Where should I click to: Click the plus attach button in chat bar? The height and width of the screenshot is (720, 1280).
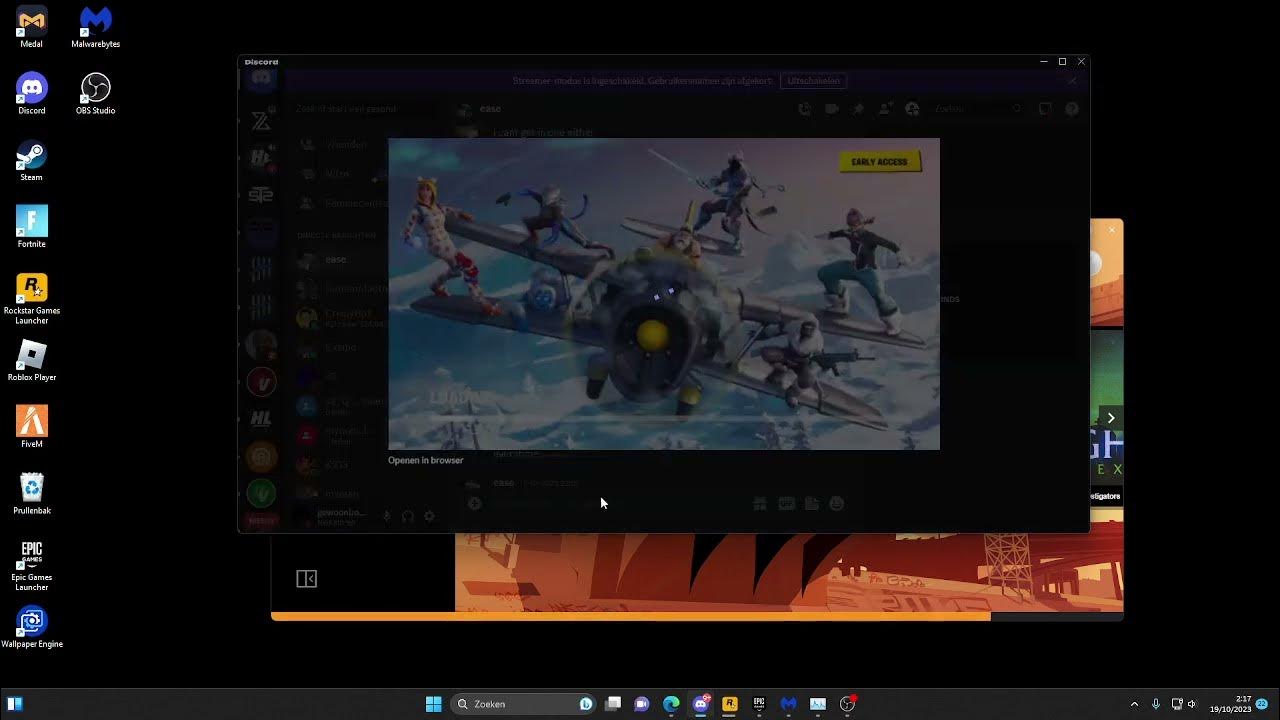475,504
